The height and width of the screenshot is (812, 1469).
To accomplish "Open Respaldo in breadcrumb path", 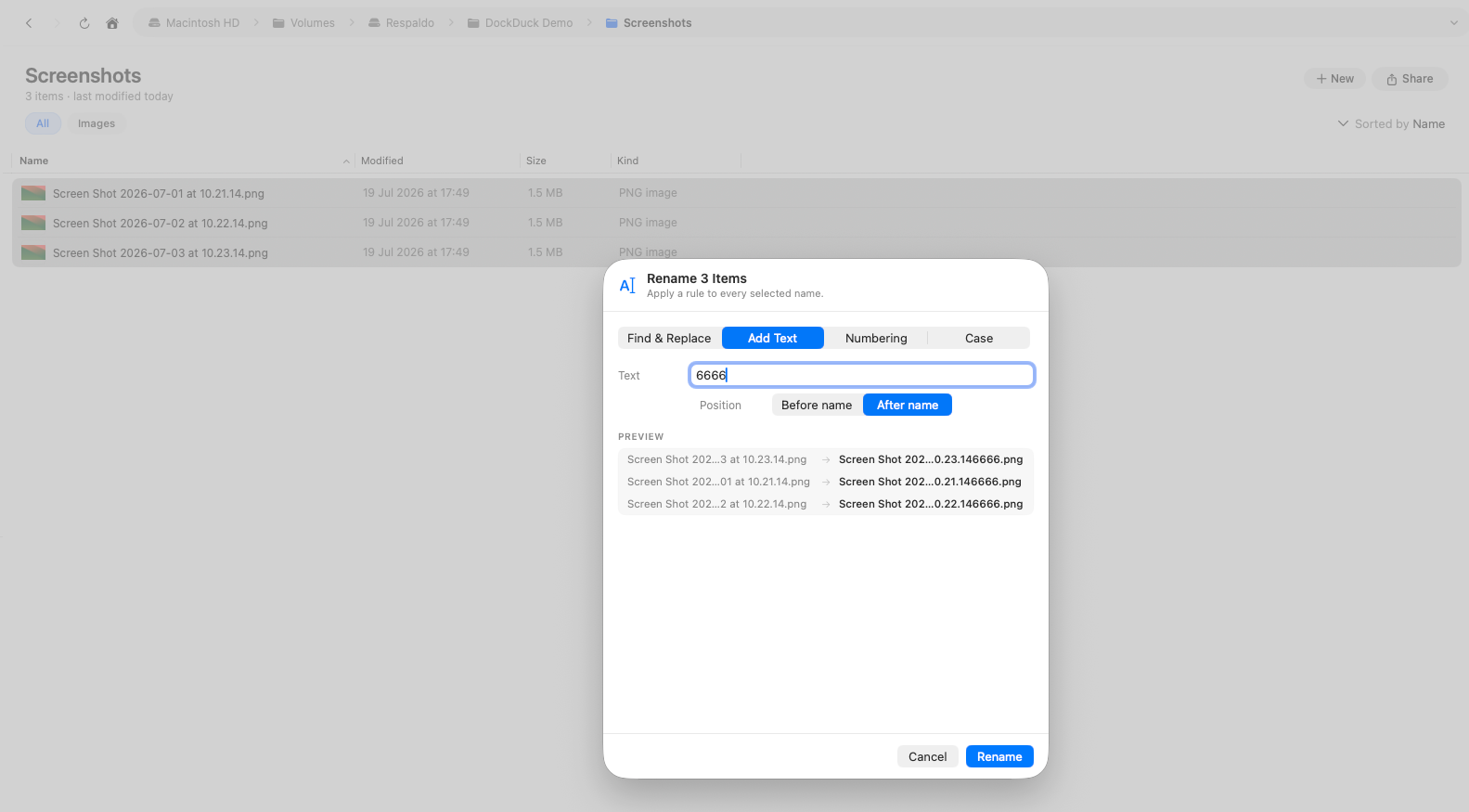I will [x=401, y=23].
